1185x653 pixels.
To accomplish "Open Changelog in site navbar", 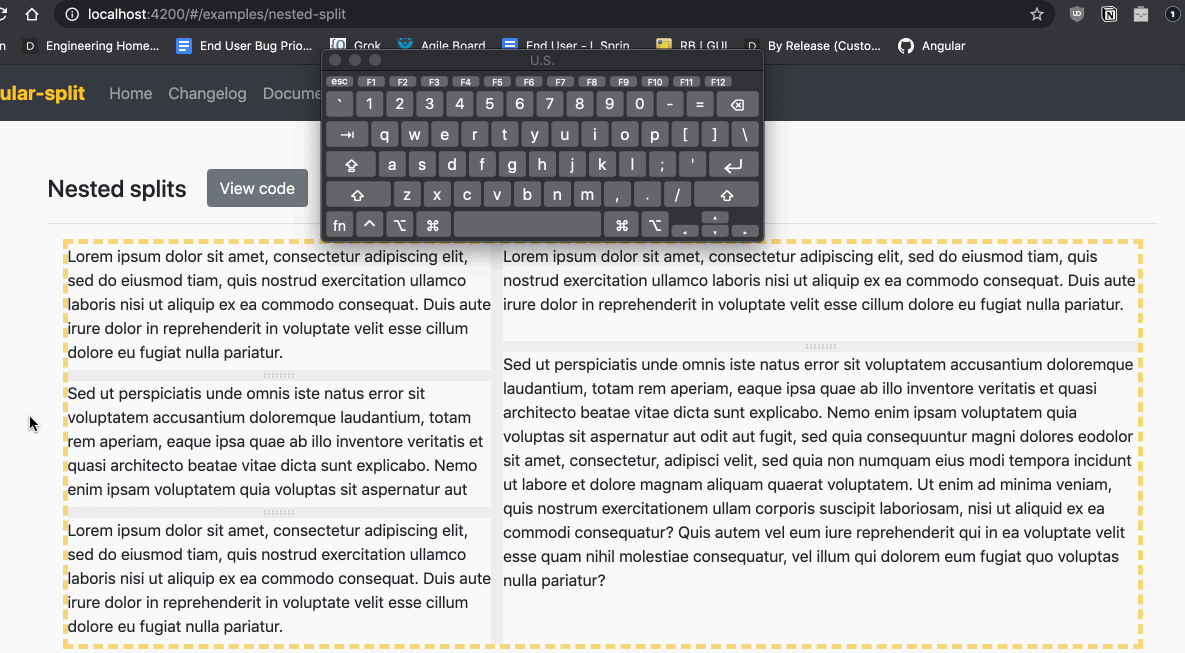I will pyautogui.click(x=207, y=94).
